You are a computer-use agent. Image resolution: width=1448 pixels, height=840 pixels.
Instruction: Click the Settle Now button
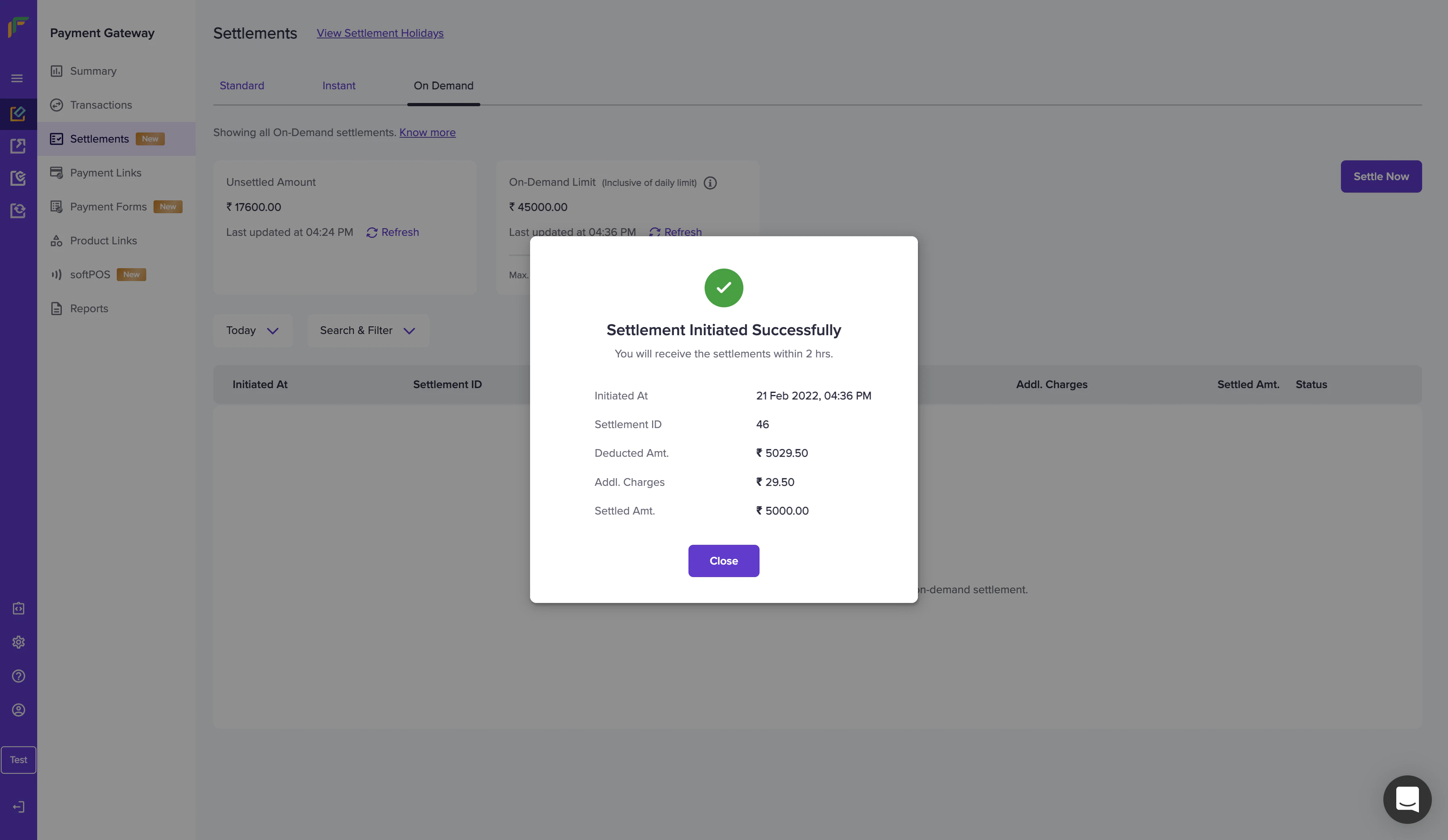click(1381, 176)
